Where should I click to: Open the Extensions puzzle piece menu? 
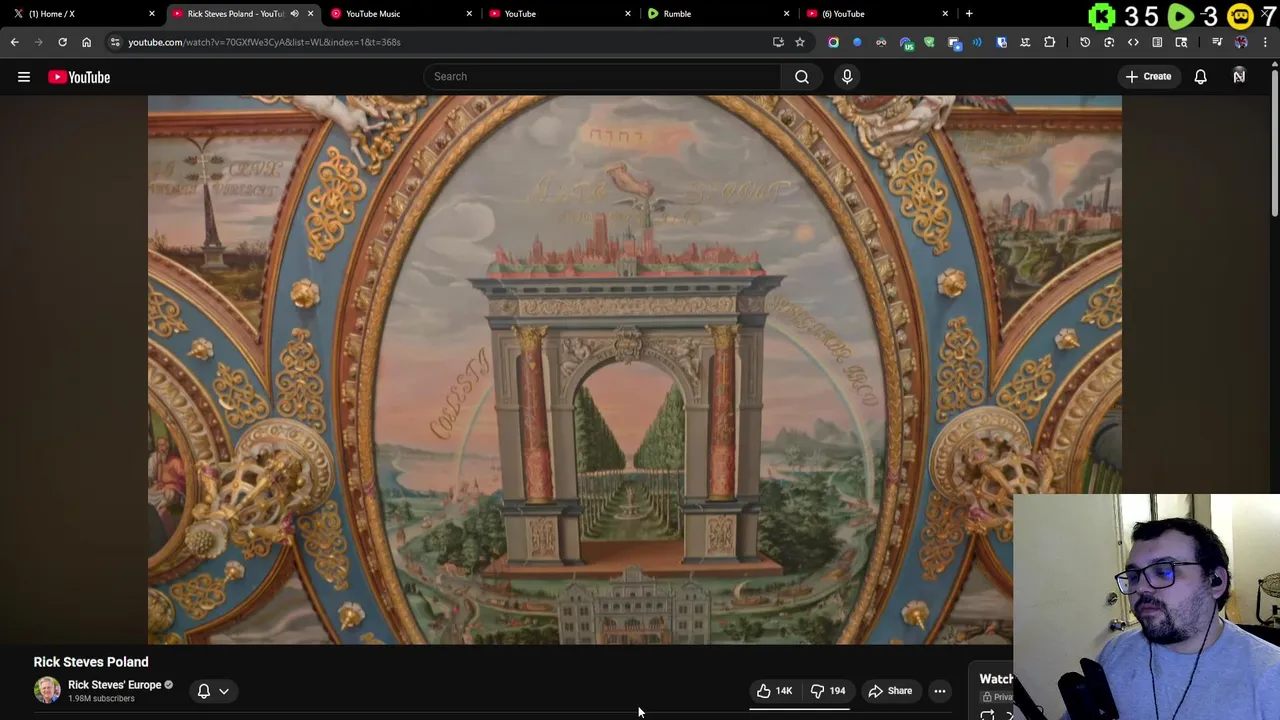(x=1049, y=42)
